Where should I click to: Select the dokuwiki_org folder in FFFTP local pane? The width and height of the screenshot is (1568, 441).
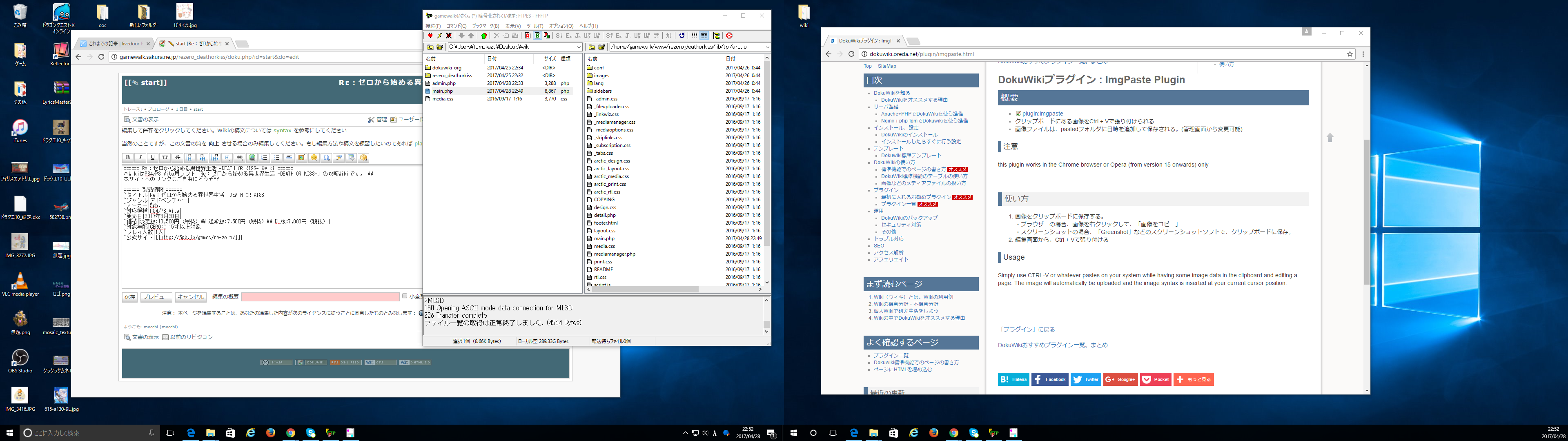pos(447,68)
